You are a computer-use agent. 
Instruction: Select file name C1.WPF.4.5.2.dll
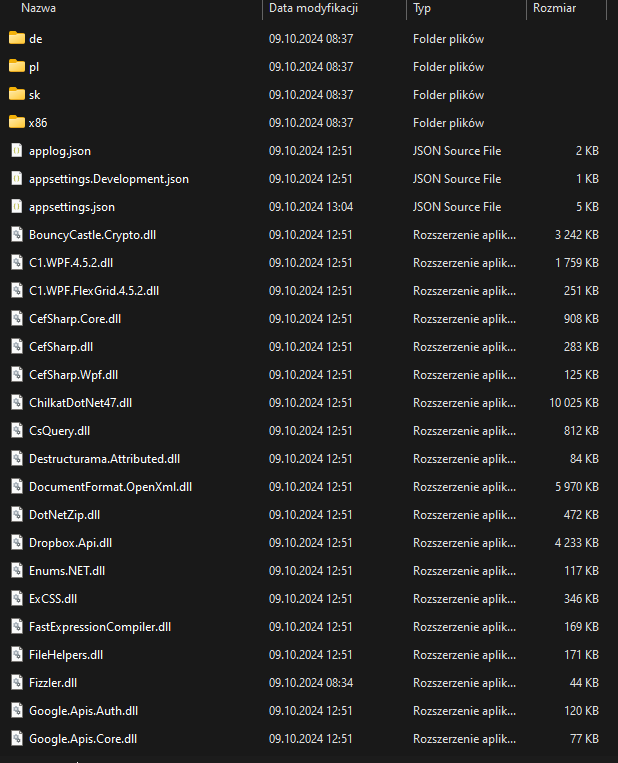tap(71, 263)
